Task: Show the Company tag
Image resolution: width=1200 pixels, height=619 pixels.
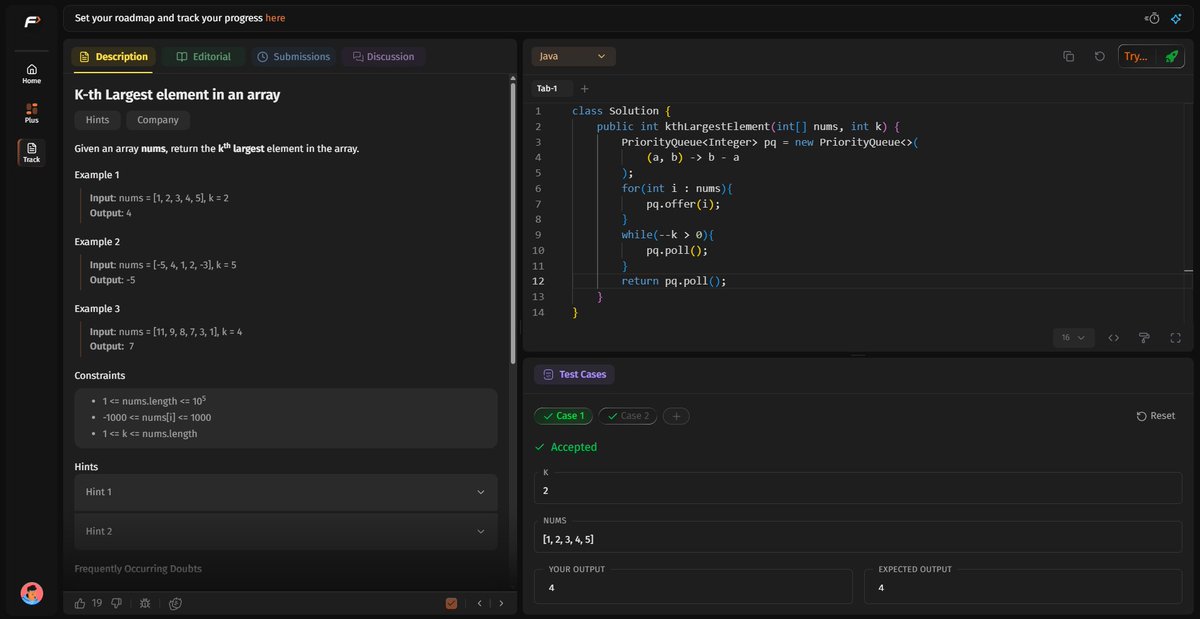Action: click(x=158, y=120)
